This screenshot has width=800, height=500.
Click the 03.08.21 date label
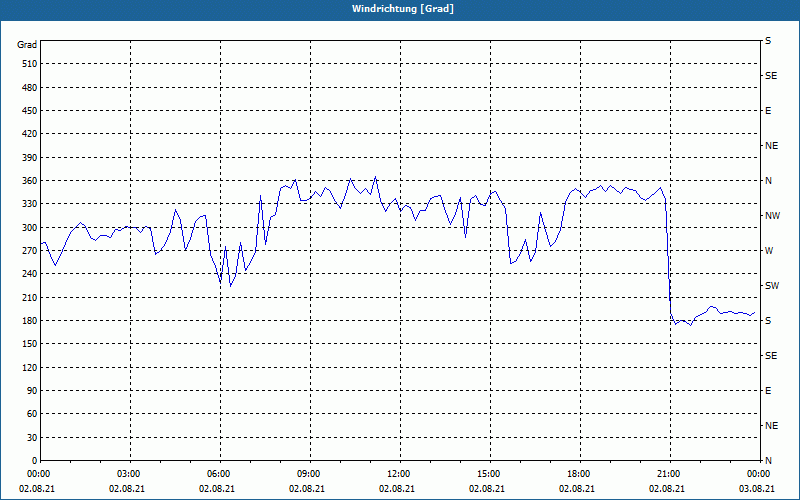pyautogui.click(x=757, y=488)
